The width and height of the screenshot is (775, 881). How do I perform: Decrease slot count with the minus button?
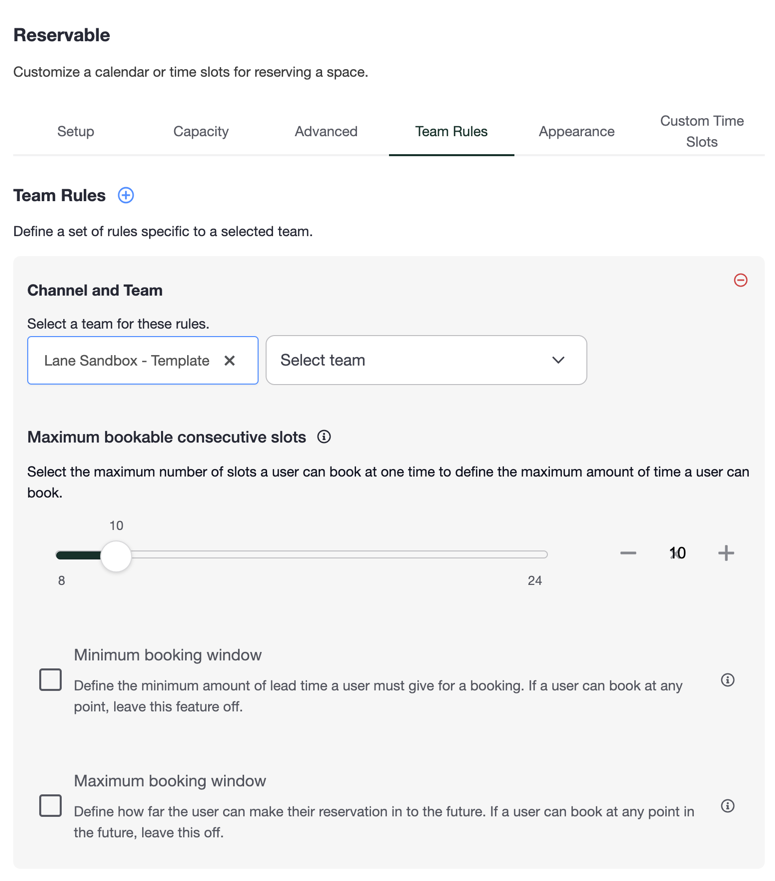tap(628, 553)
